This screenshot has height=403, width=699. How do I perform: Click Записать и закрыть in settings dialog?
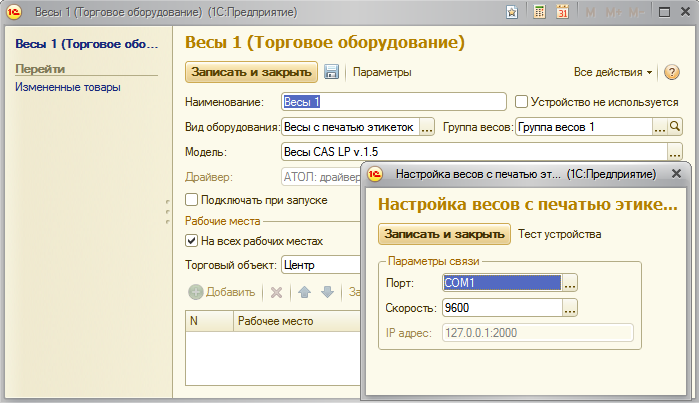[444, 234]
